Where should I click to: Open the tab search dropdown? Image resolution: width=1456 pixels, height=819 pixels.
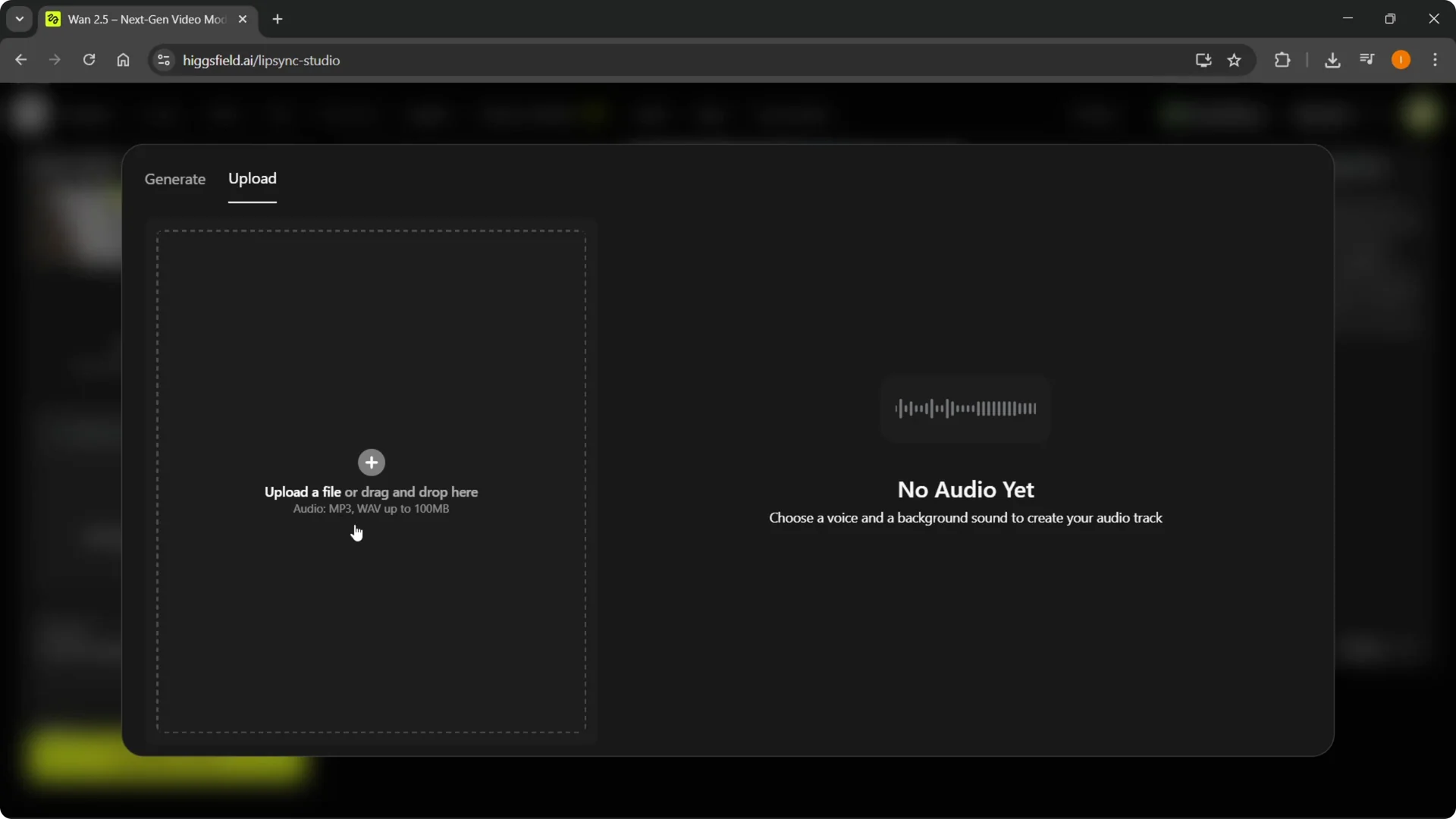19,18
